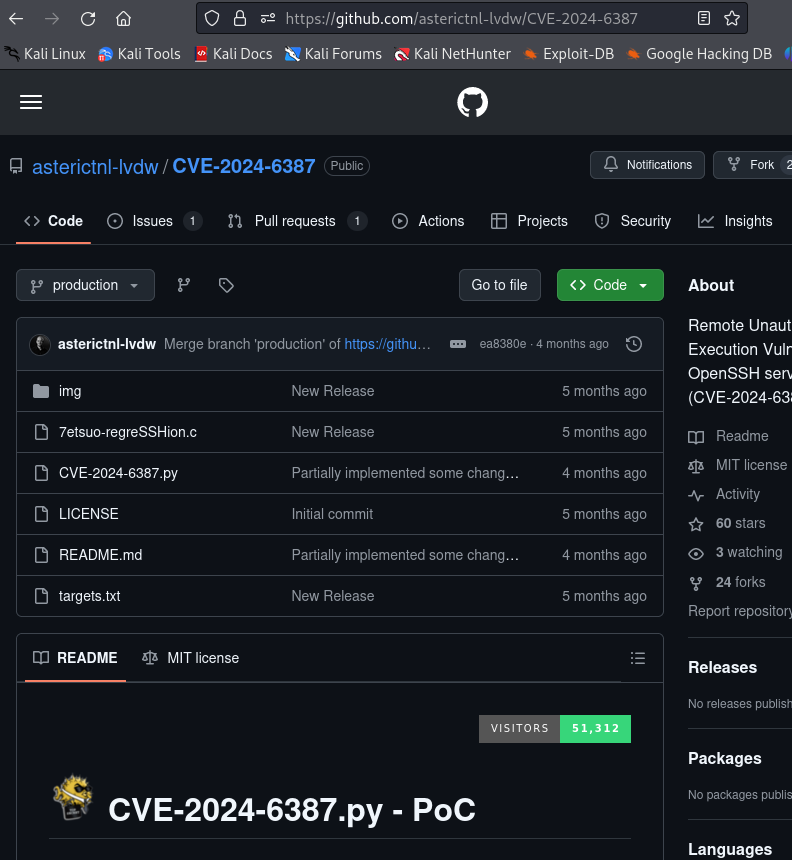Open the img folder
This screenshot has width=792, height=860.
(x=70, y=391)
